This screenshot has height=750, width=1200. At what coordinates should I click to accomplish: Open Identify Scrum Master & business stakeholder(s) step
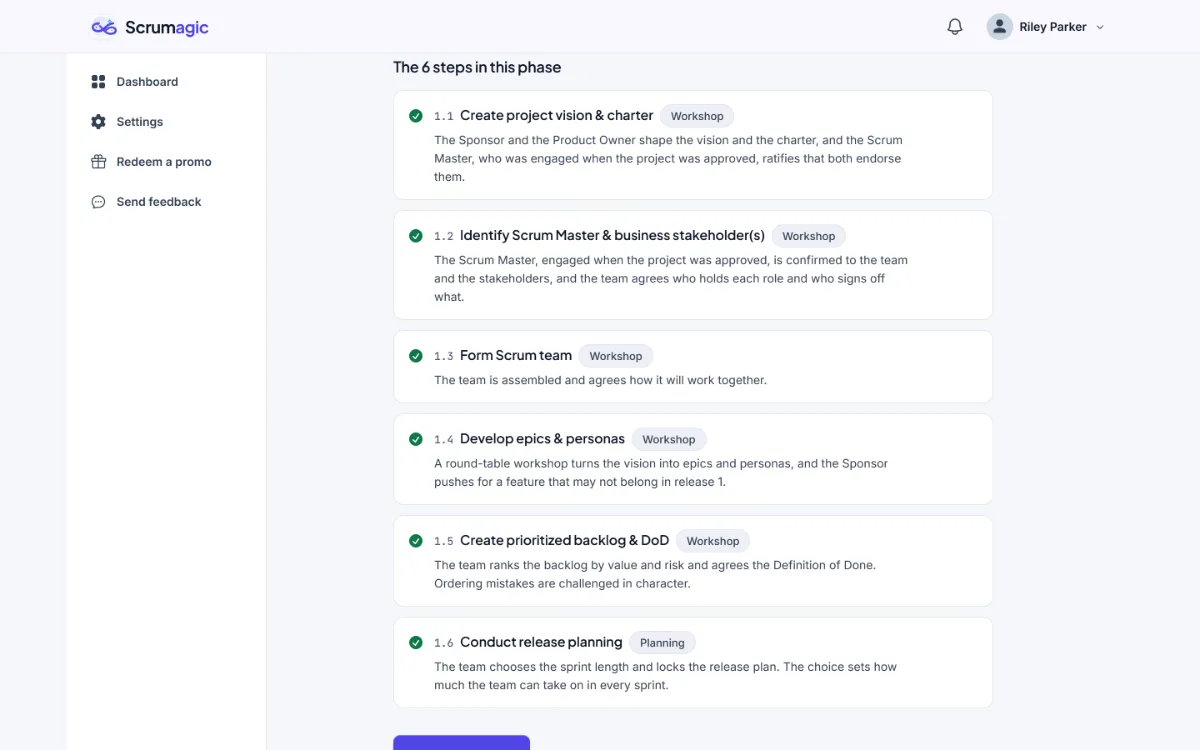coord(612,235)
